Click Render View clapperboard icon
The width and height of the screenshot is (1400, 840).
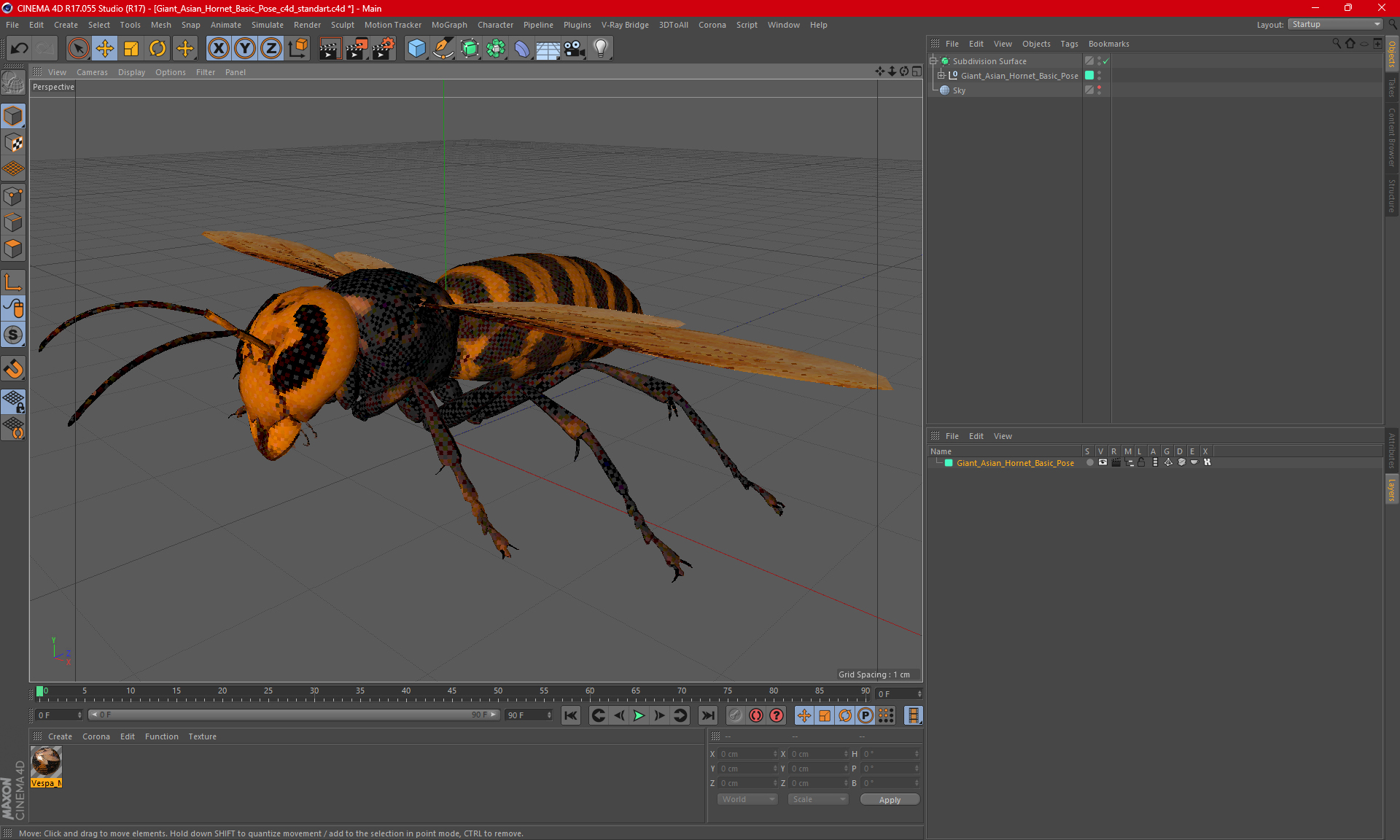click(x=330, y=48)
